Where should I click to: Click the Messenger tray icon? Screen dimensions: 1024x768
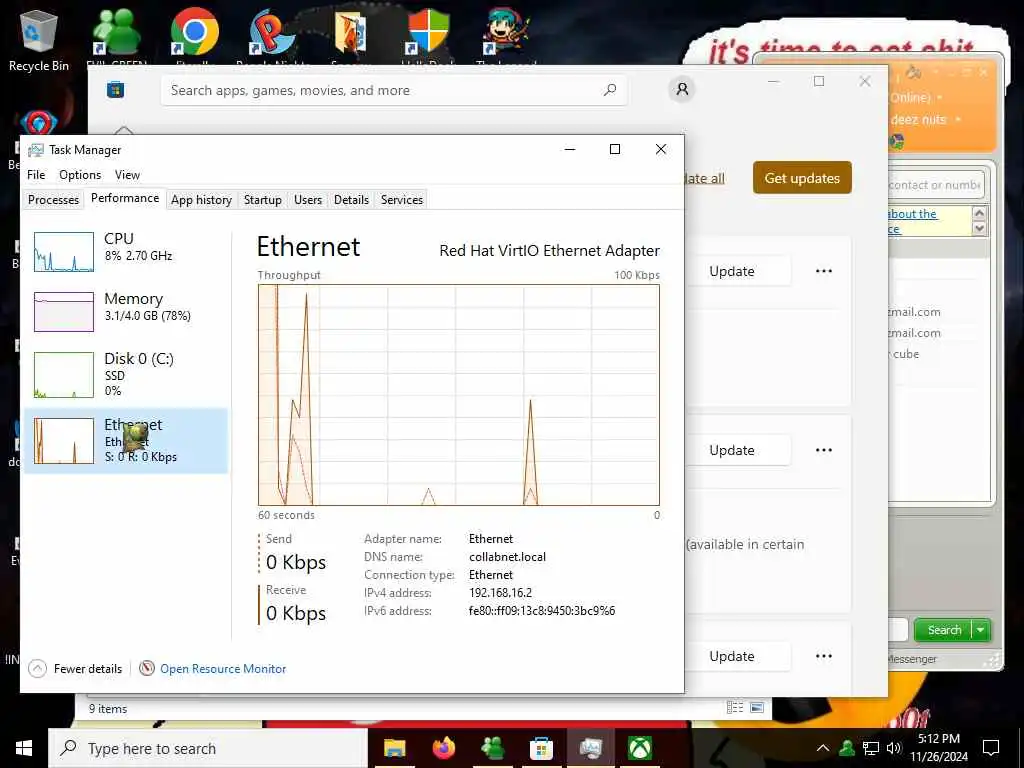[x=847, y=748]
